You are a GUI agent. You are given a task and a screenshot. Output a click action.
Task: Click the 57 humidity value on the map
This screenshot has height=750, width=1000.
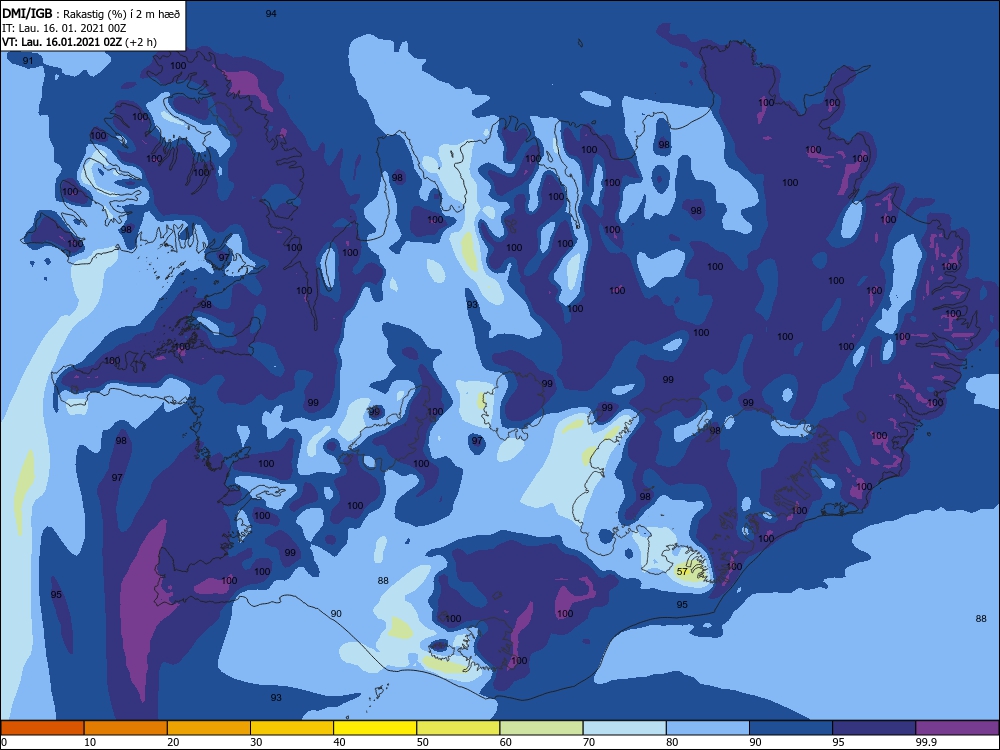point(682,571)
